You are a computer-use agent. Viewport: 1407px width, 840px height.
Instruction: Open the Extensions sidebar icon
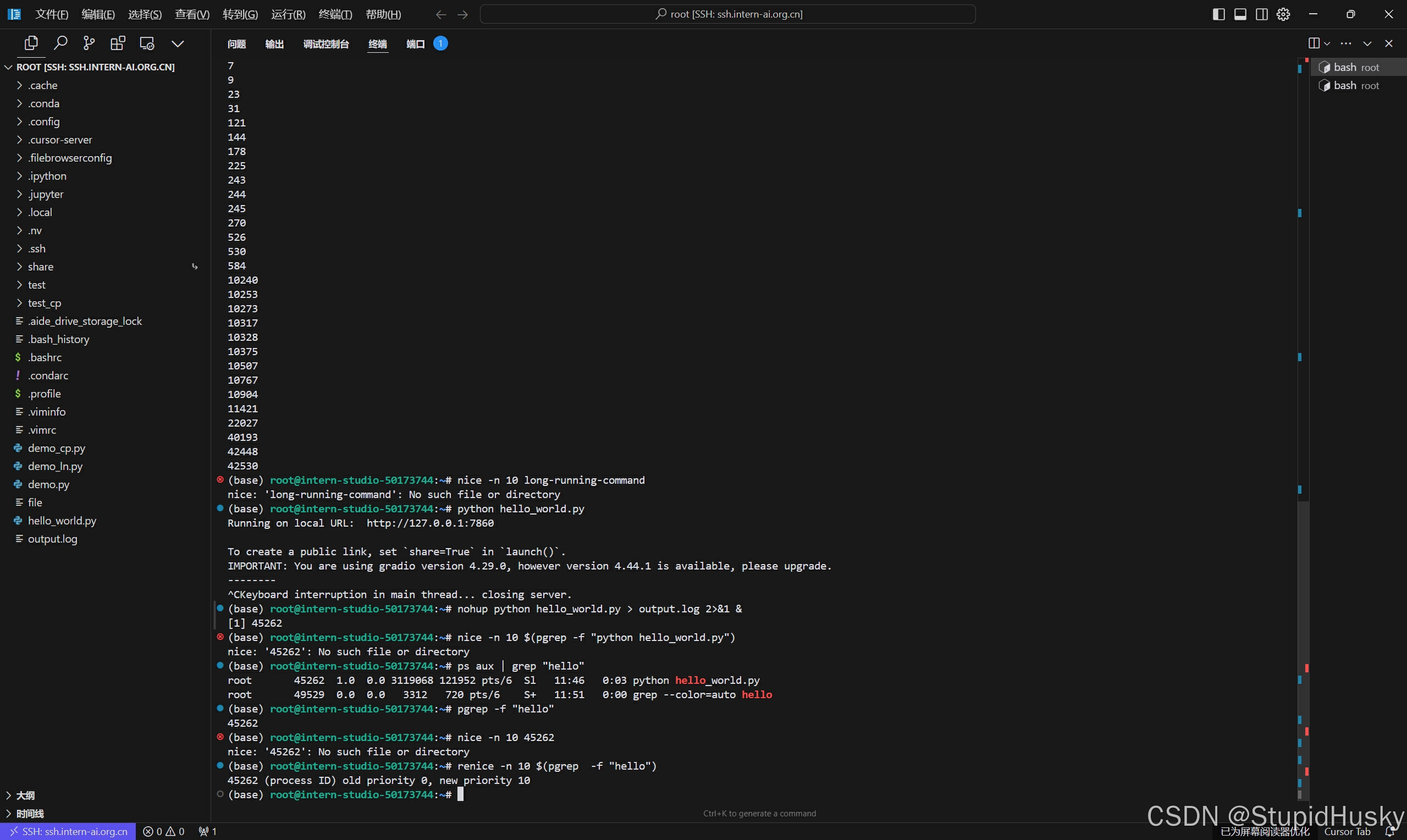click(118, 43)
